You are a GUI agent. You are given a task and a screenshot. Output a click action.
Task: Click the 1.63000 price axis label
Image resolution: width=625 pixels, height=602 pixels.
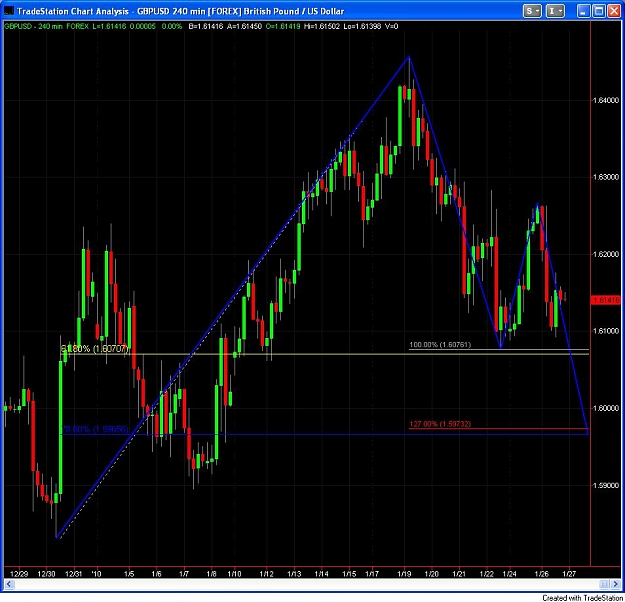coord(606,177)
